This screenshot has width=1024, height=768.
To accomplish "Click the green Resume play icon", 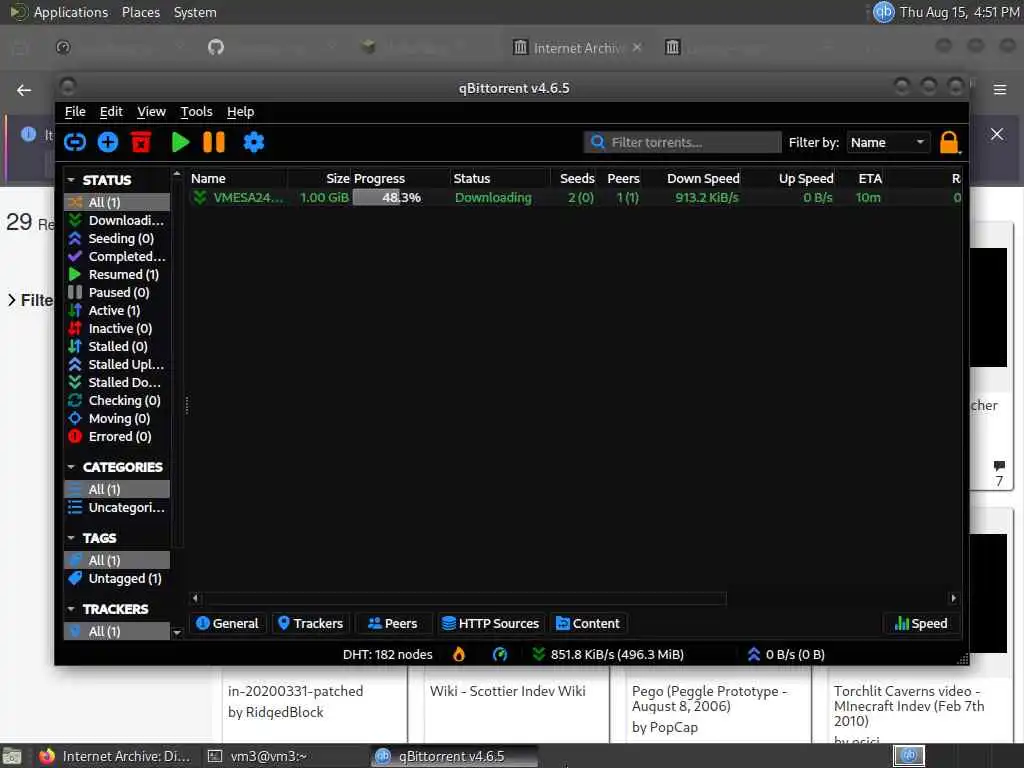I will tap(180, 142).
